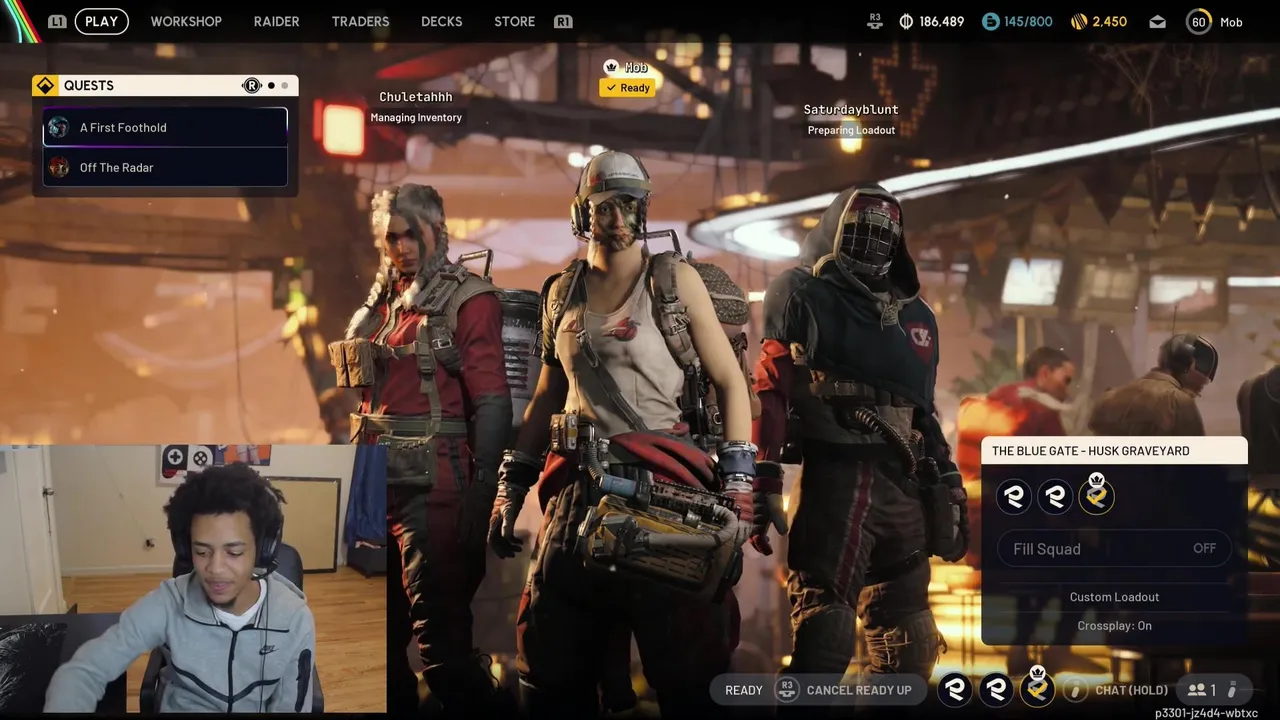Open the PLAY tab
The image size is (1280, 720).
click(x=101, y=21)
